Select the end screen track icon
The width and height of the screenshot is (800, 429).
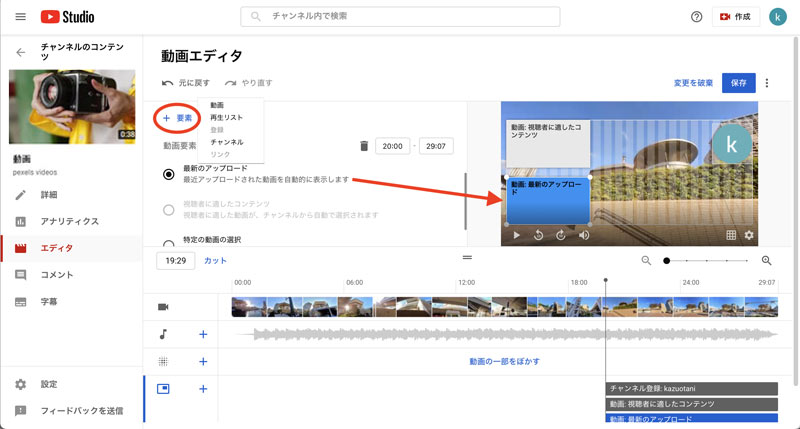[x=163, y=389]
